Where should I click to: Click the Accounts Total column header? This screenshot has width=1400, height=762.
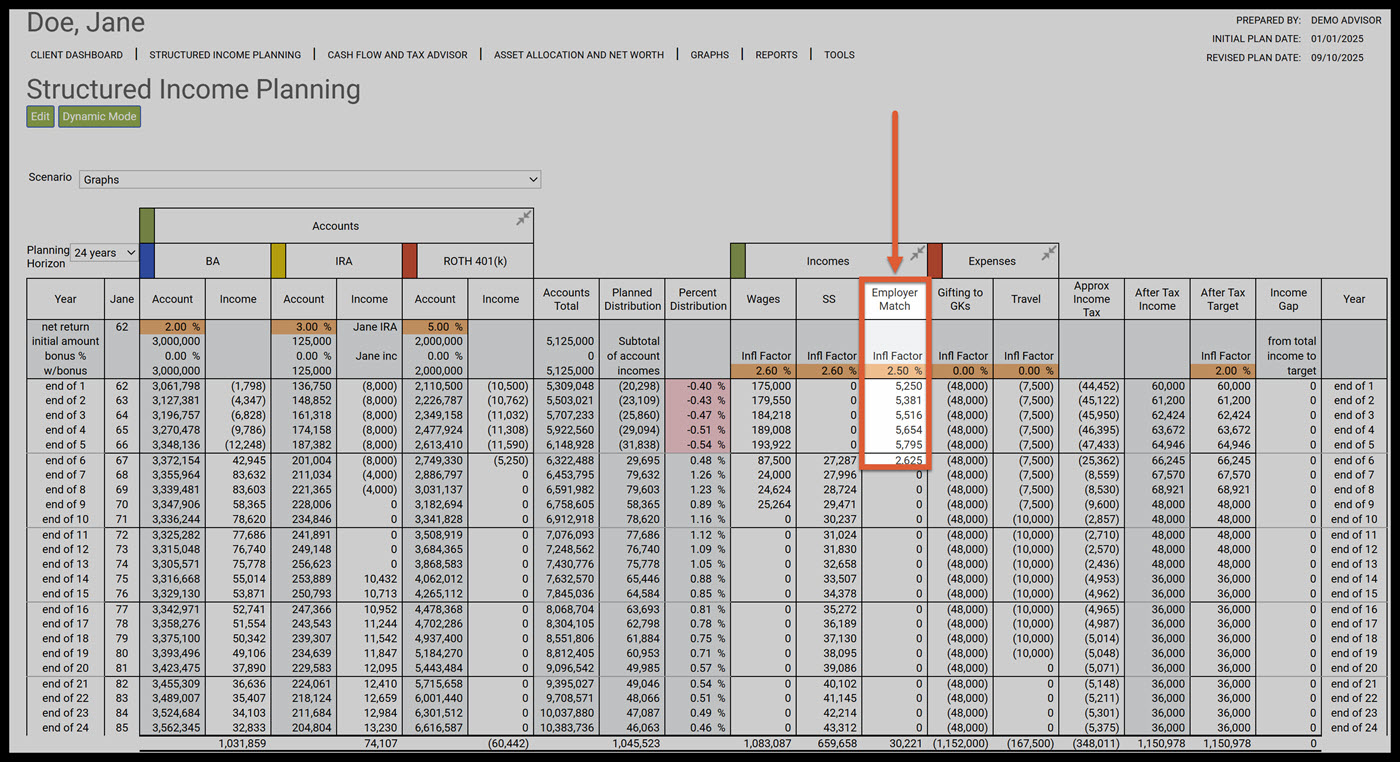566,299
